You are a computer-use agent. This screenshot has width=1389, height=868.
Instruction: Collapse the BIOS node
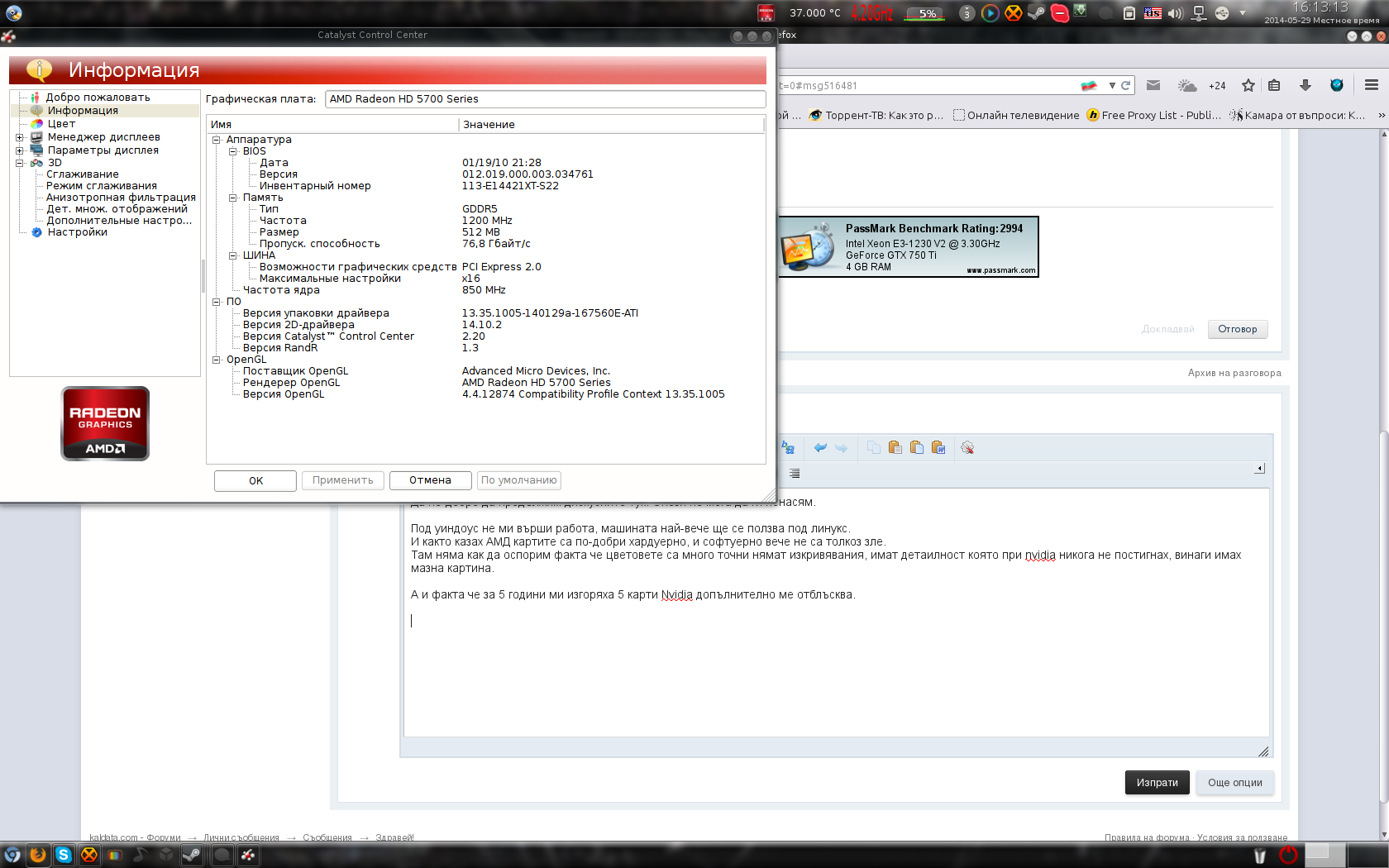(x=233, y=151)
